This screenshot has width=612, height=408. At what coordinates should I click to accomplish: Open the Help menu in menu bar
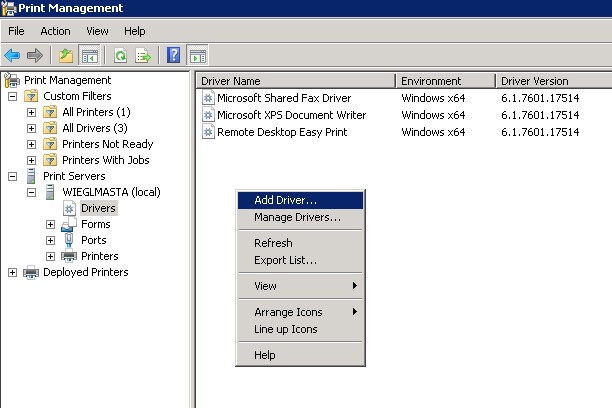135,31
